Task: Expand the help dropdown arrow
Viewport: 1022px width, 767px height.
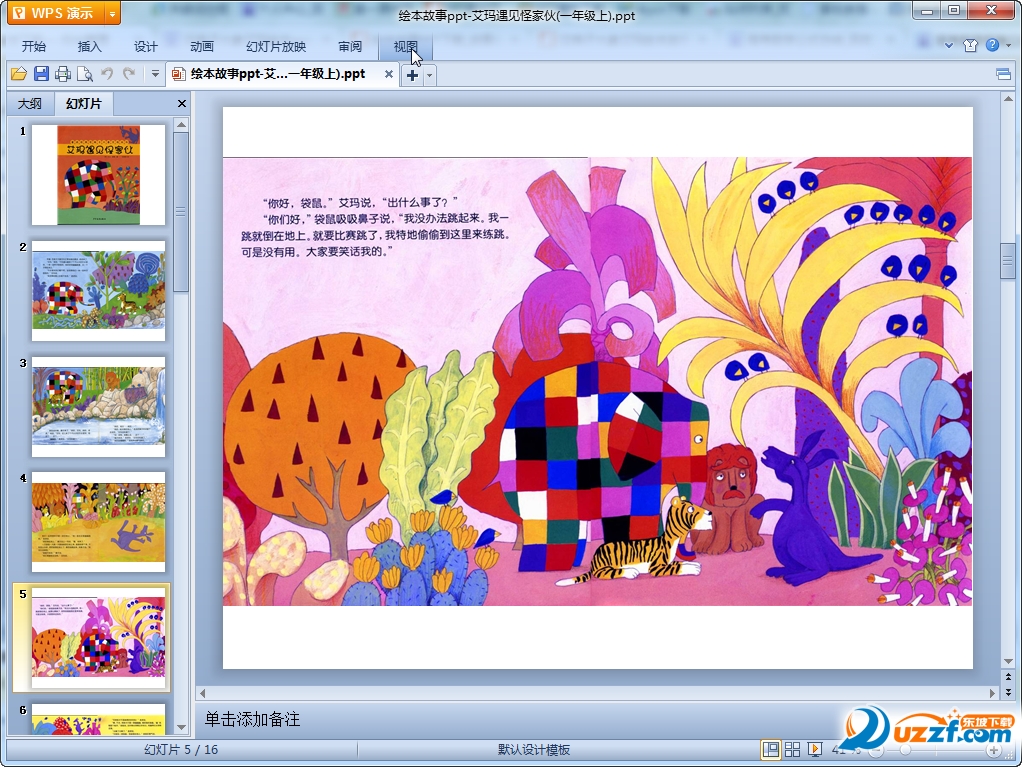Action: (x=1008, y=46)
